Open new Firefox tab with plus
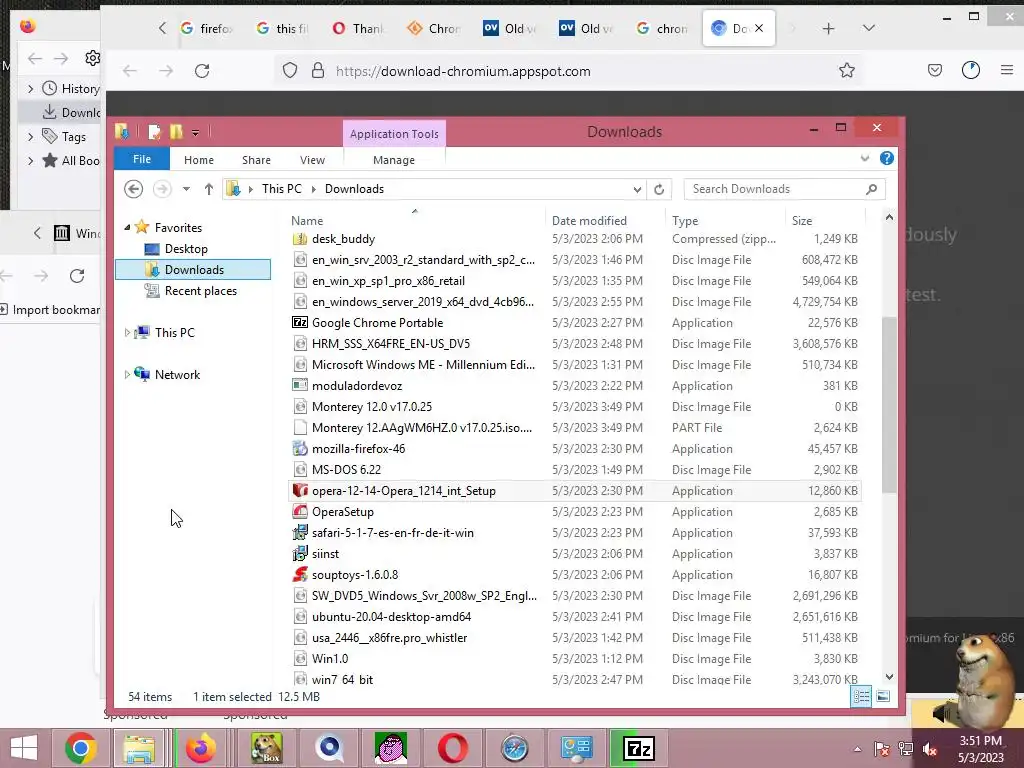 [x=828, y=29]
